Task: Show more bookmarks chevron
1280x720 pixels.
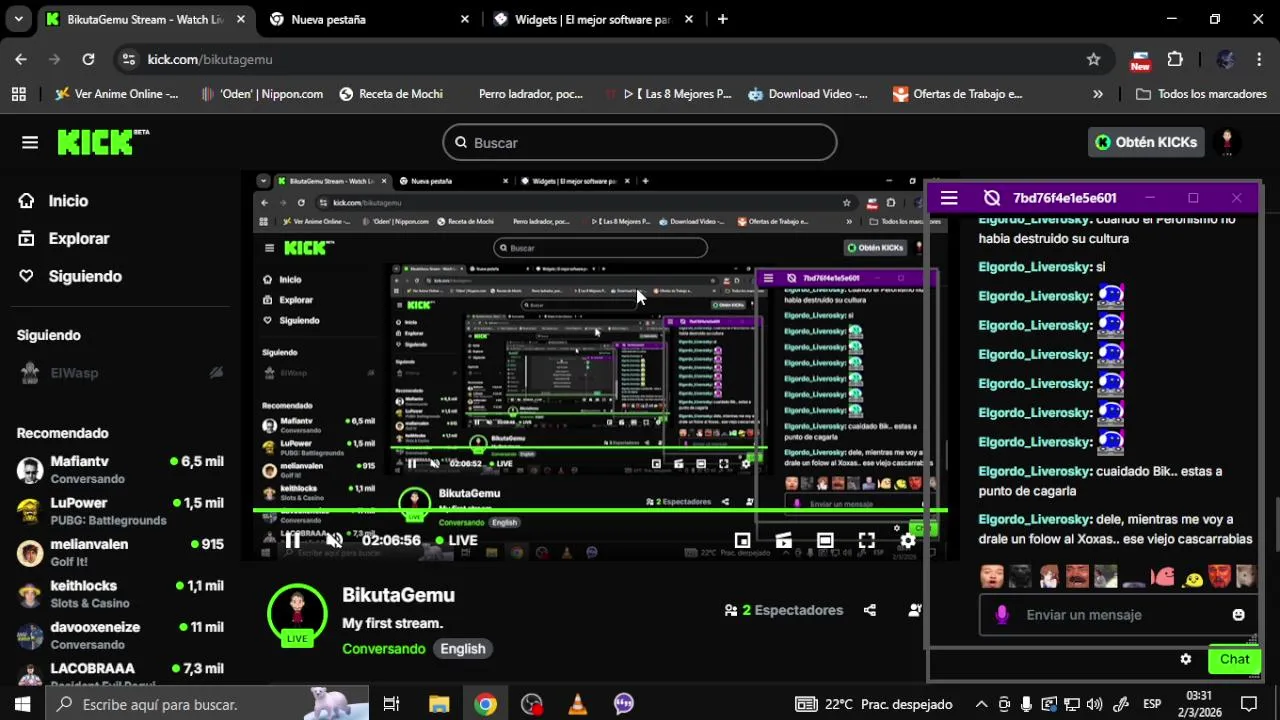Action: click(x=1098, y=94)
